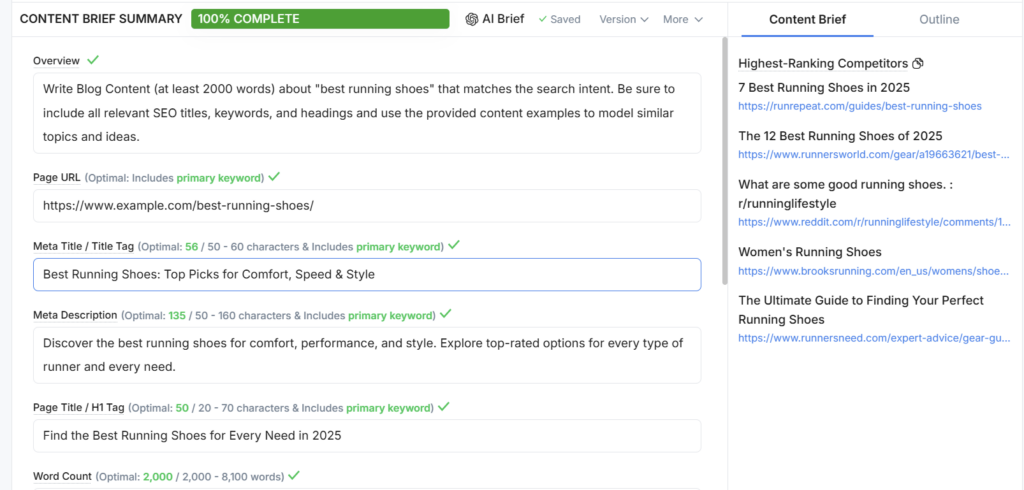Click the Saved status checkmark
This screenshot has width=1024, height=490.
pos(543,20)
